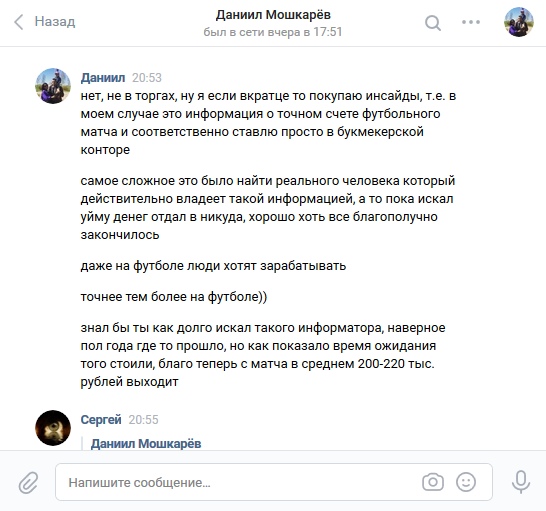Click sender name Даниил in message

click(103, 78)
